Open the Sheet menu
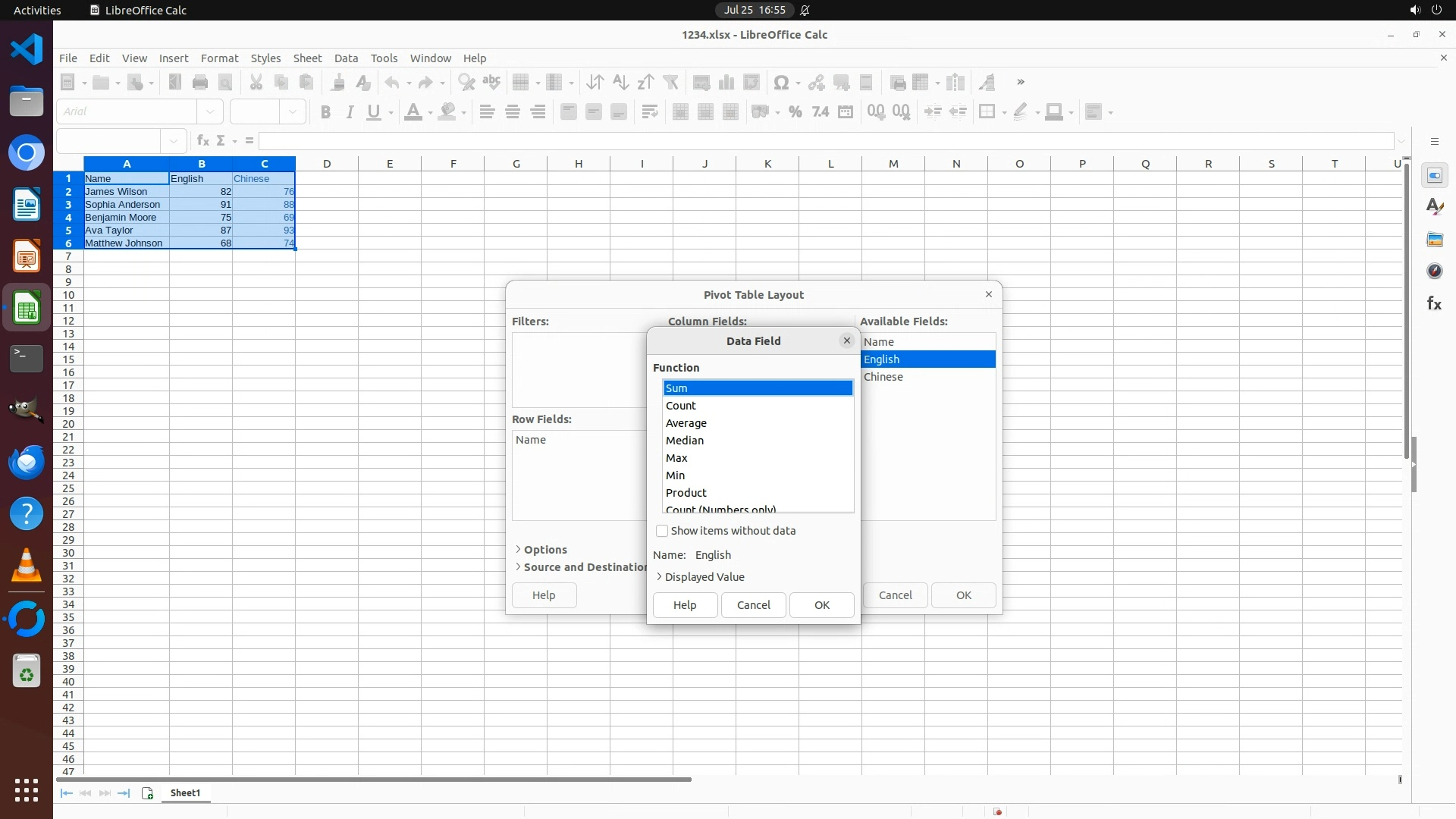Screen dimensions: 1456x819 pyautogui.click(x=307, y=58)
